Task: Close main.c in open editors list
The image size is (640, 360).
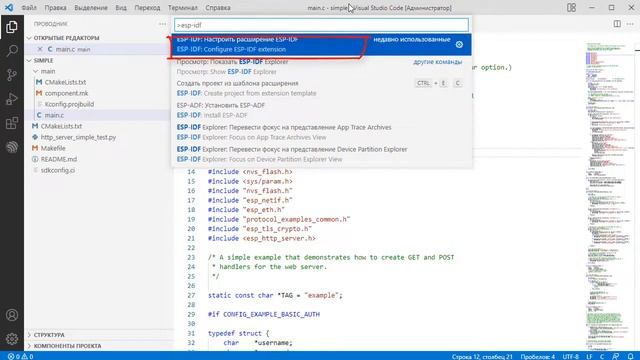Action: coord(40,49)
